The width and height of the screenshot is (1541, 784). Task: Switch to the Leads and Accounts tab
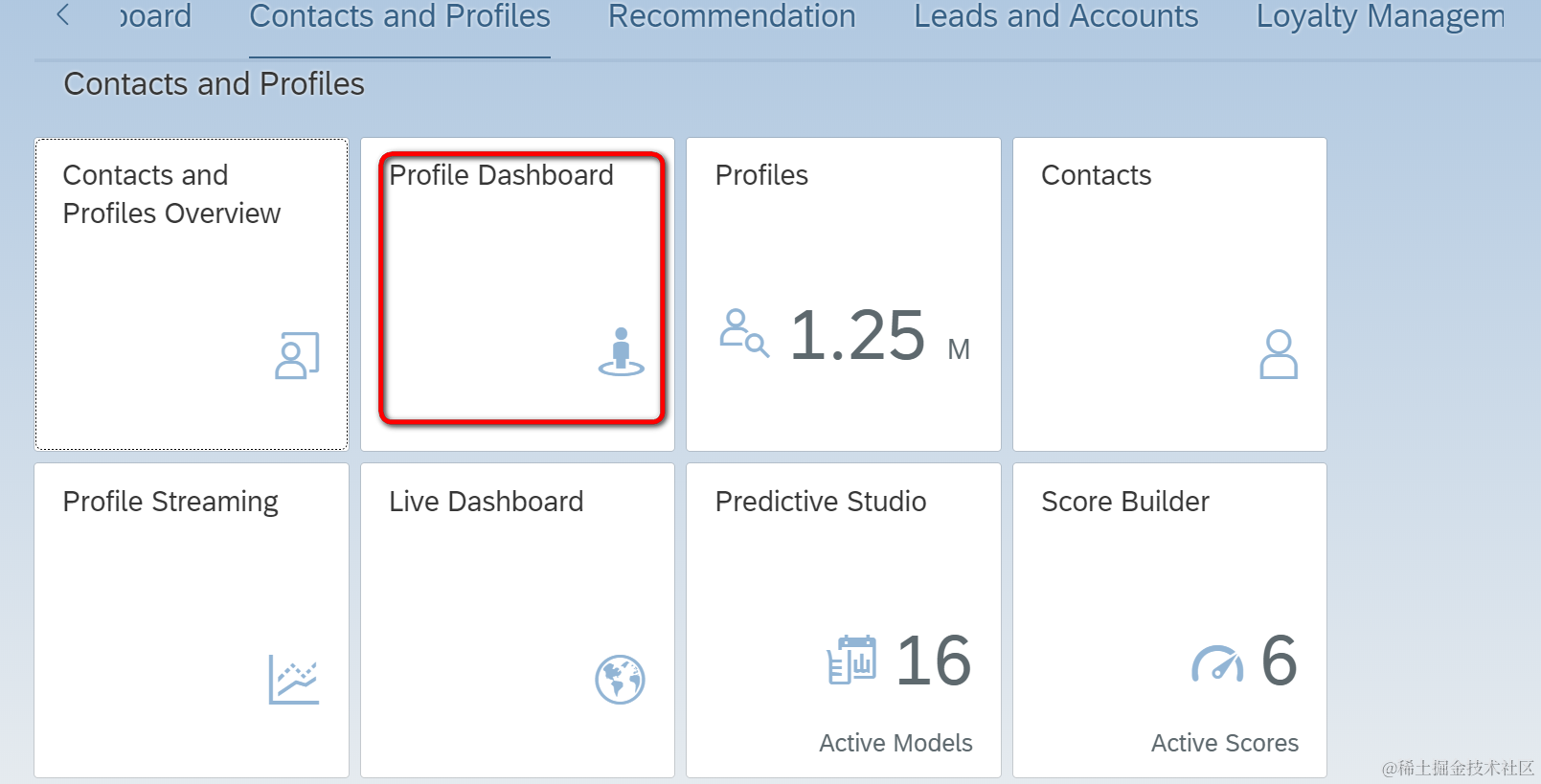pyautogui.click(x=1055, y=16)
